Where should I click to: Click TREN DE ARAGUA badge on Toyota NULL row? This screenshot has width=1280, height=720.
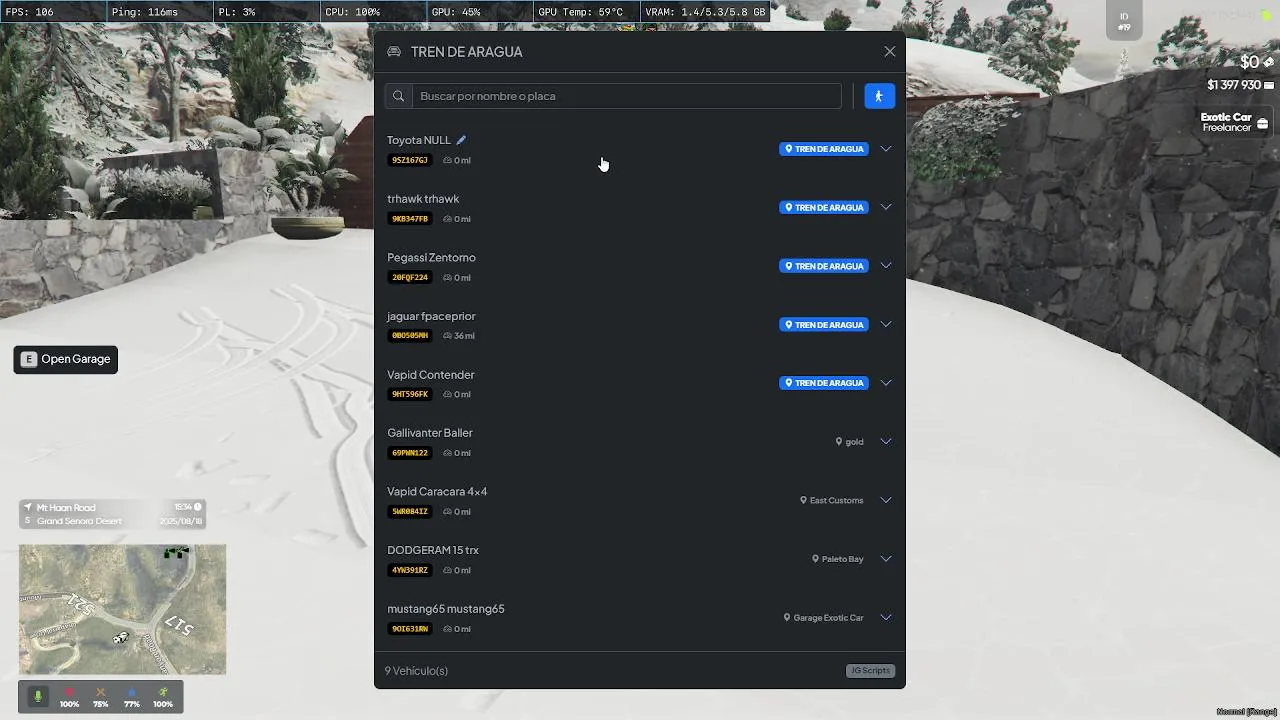[824, 149]
